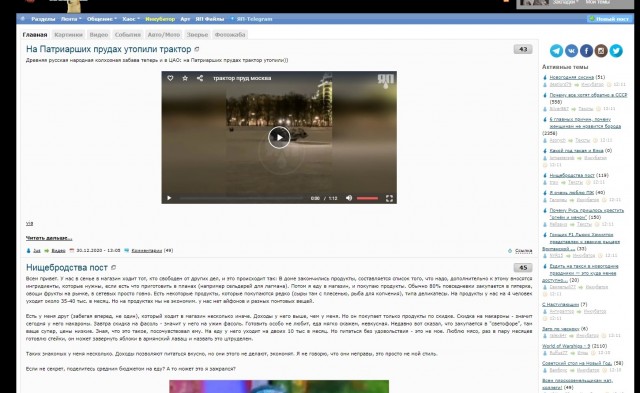Open active topic 'Новогодняя сосиска'

[x=571, y=77]
